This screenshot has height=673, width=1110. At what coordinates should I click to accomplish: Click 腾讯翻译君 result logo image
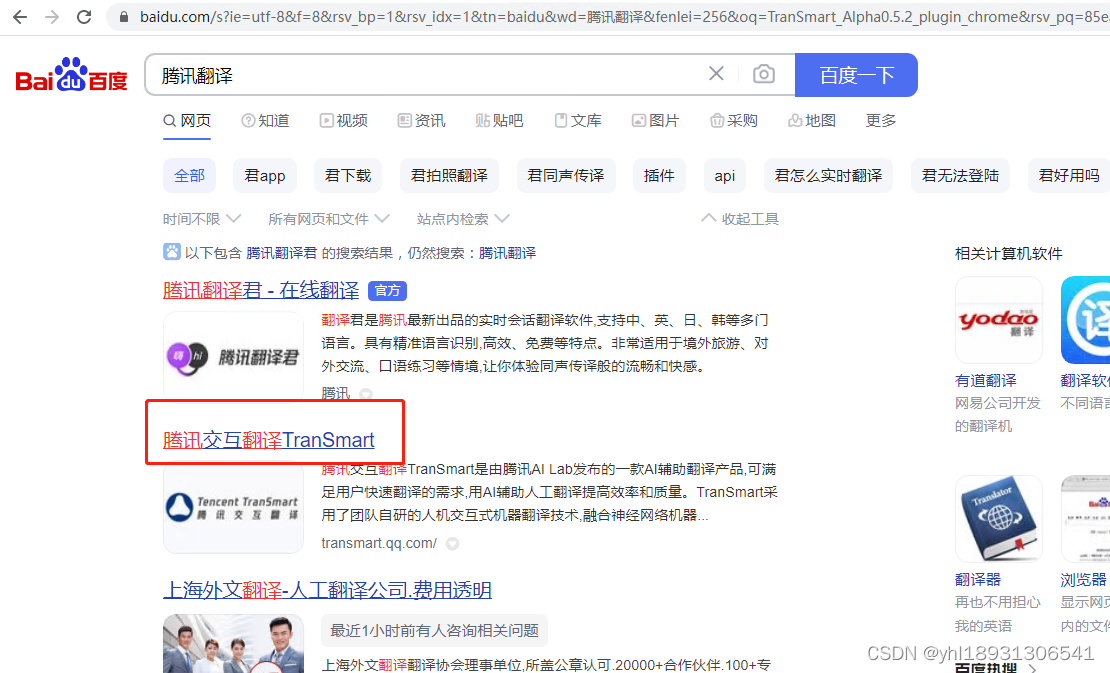[233, 356]
